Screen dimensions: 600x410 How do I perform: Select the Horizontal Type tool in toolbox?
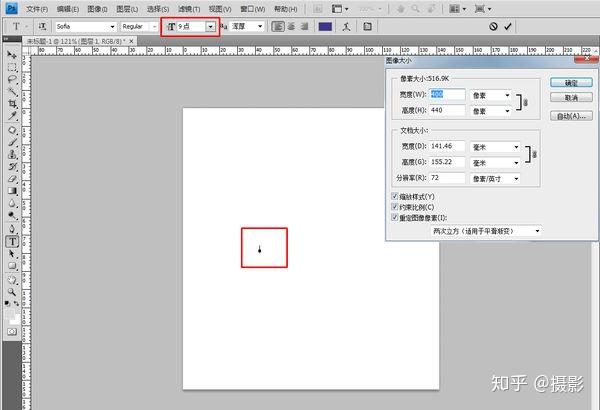pyautogui.click(x=12, y=242)
